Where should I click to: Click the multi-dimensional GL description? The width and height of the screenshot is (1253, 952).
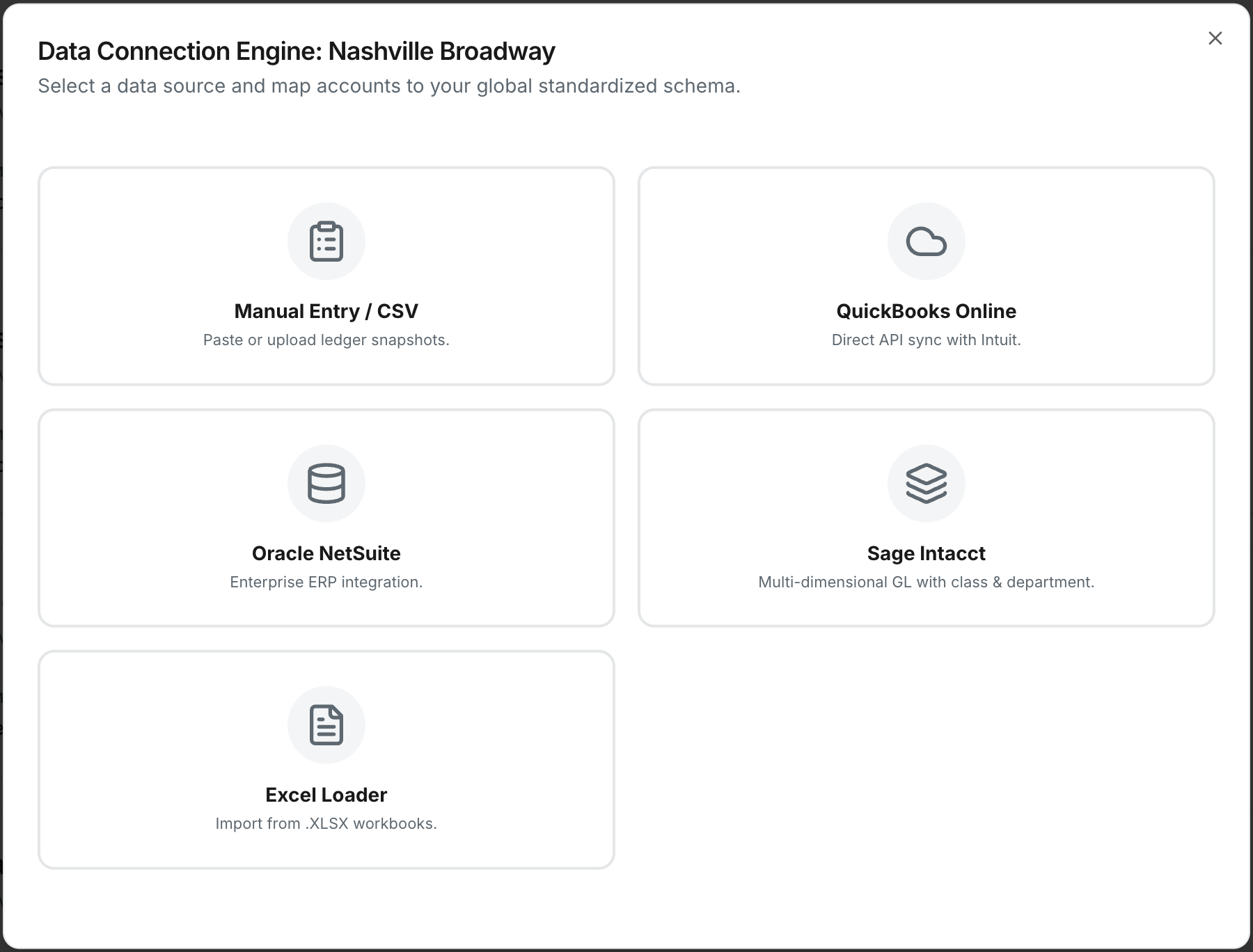(926, 582)
